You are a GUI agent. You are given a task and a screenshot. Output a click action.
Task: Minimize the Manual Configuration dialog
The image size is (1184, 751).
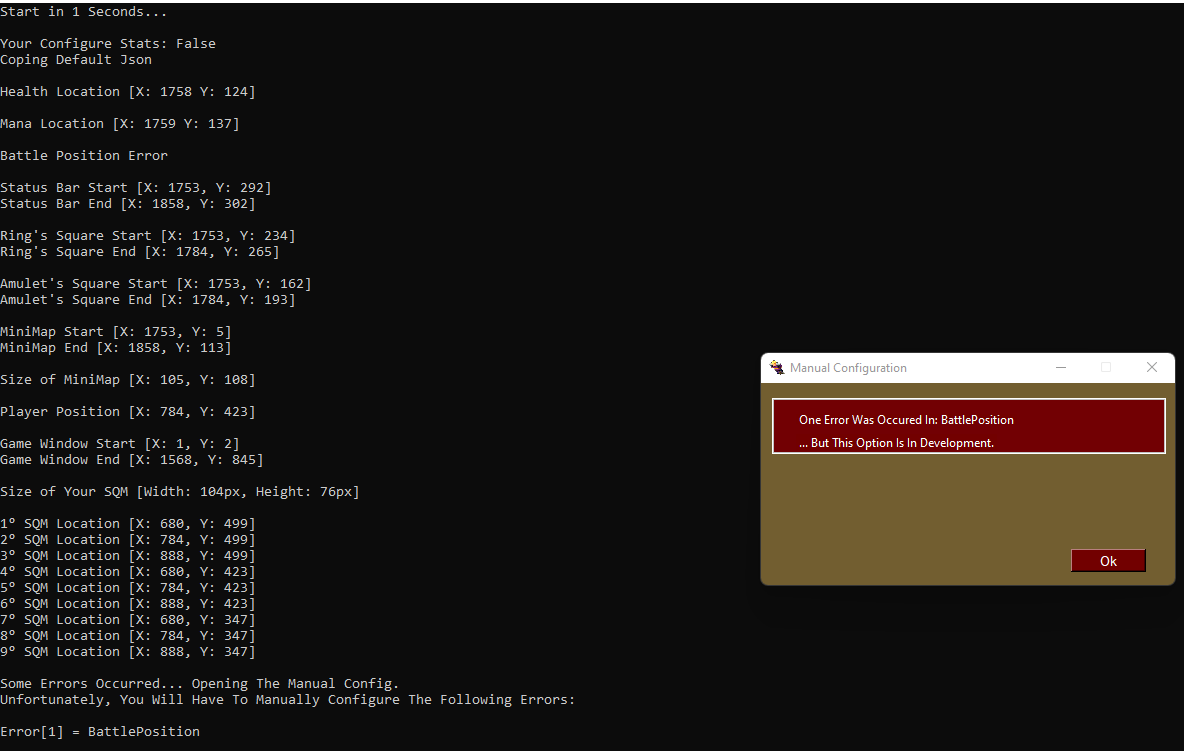1061,367
